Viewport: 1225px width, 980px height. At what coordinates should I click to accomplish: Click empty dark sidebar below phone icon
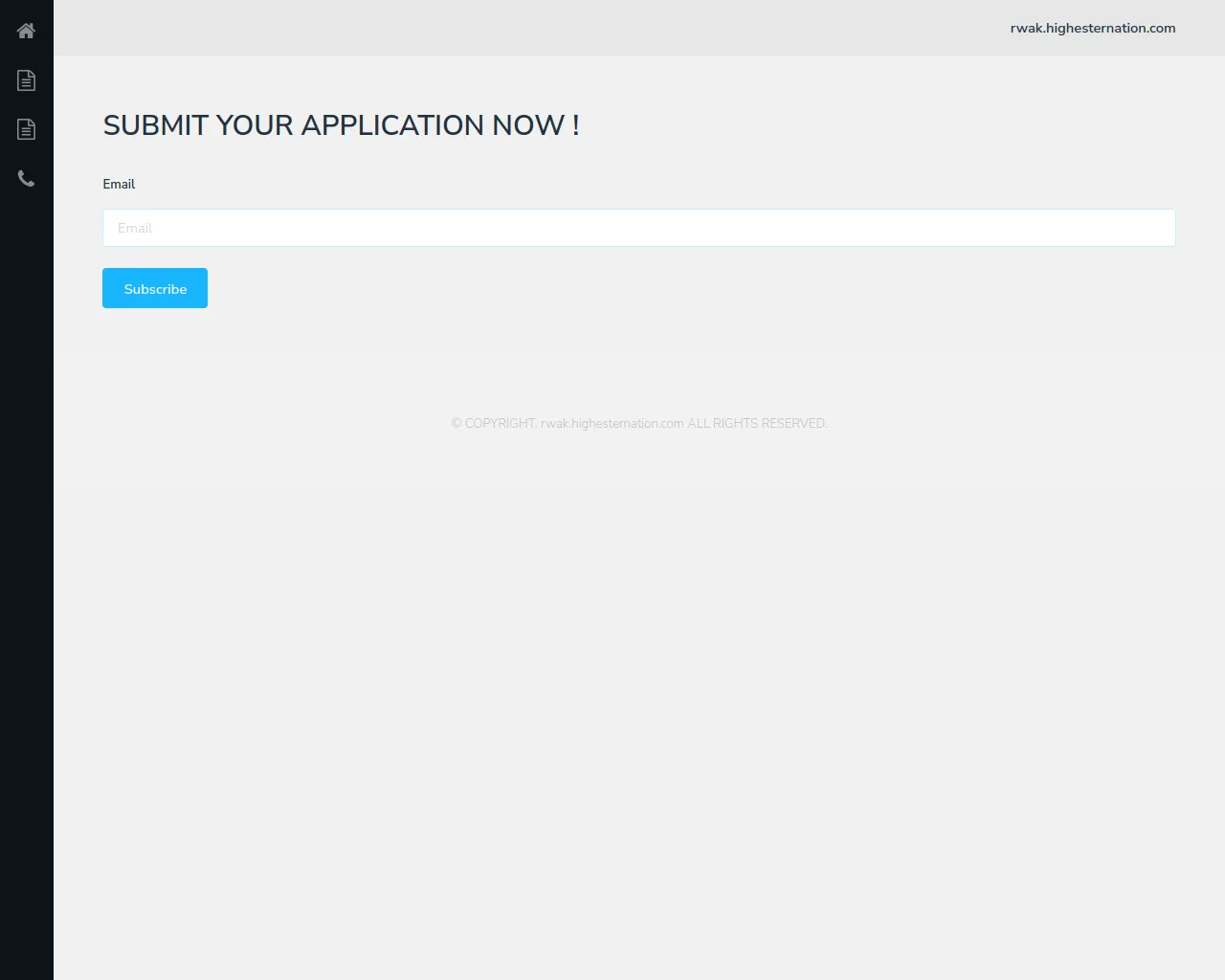[26, 574]
